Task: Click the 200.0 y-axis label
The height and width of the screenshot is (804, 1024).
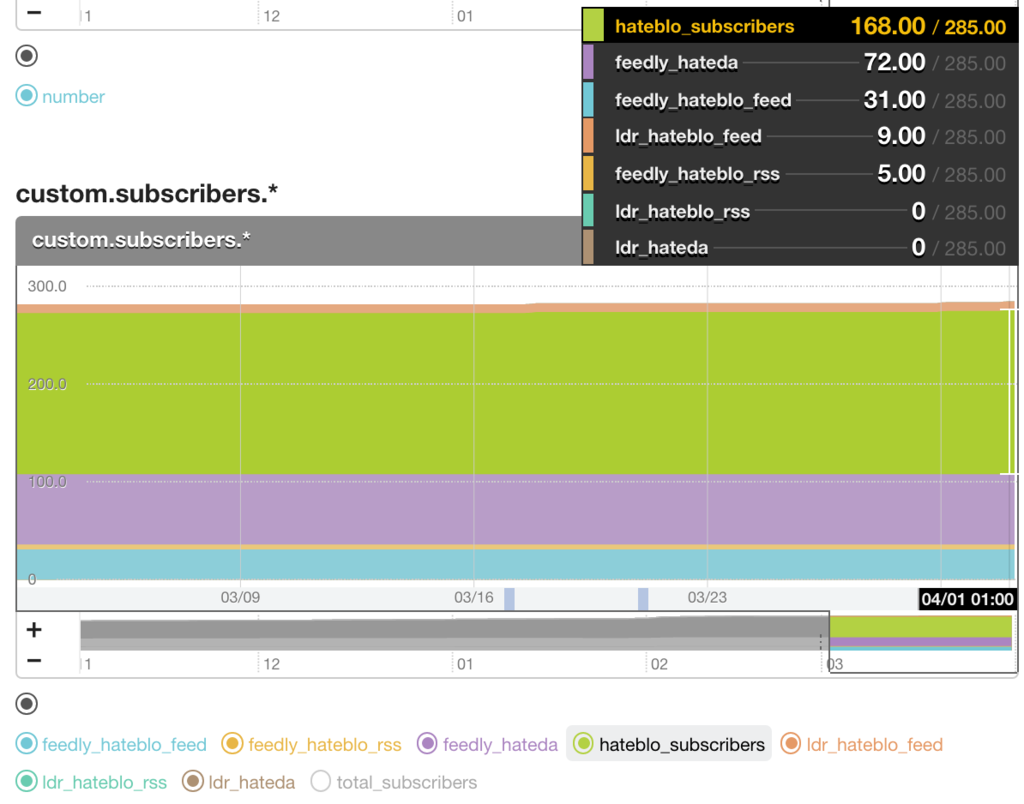Action: click(47, 384)
